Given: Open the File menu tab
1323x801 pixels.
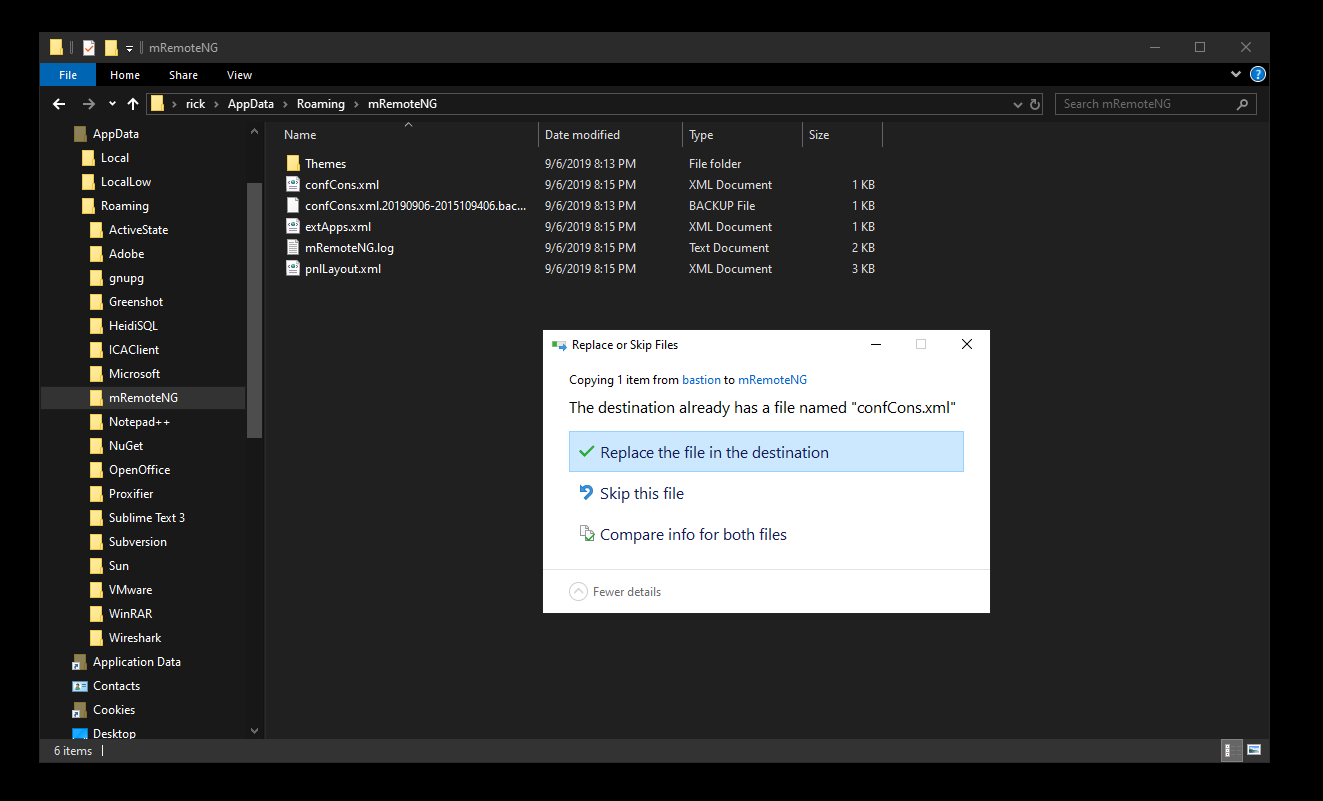Looking at the screenshot, I should click(68, 75).
